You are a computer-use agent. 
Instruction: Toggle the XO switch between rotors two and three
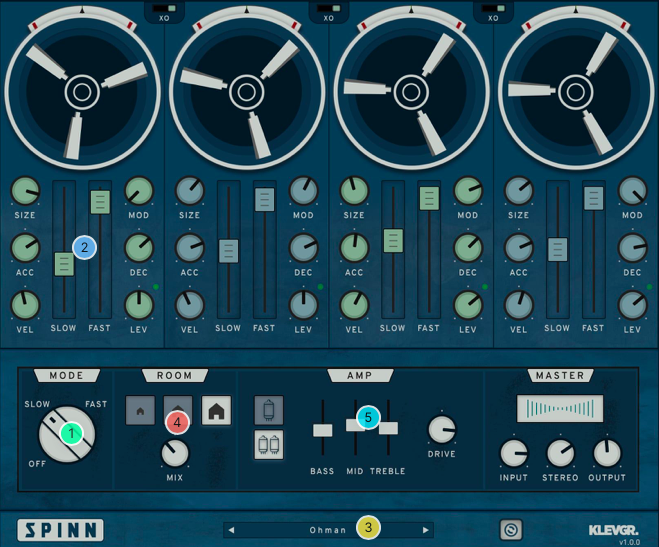click(x=329, y=8)
